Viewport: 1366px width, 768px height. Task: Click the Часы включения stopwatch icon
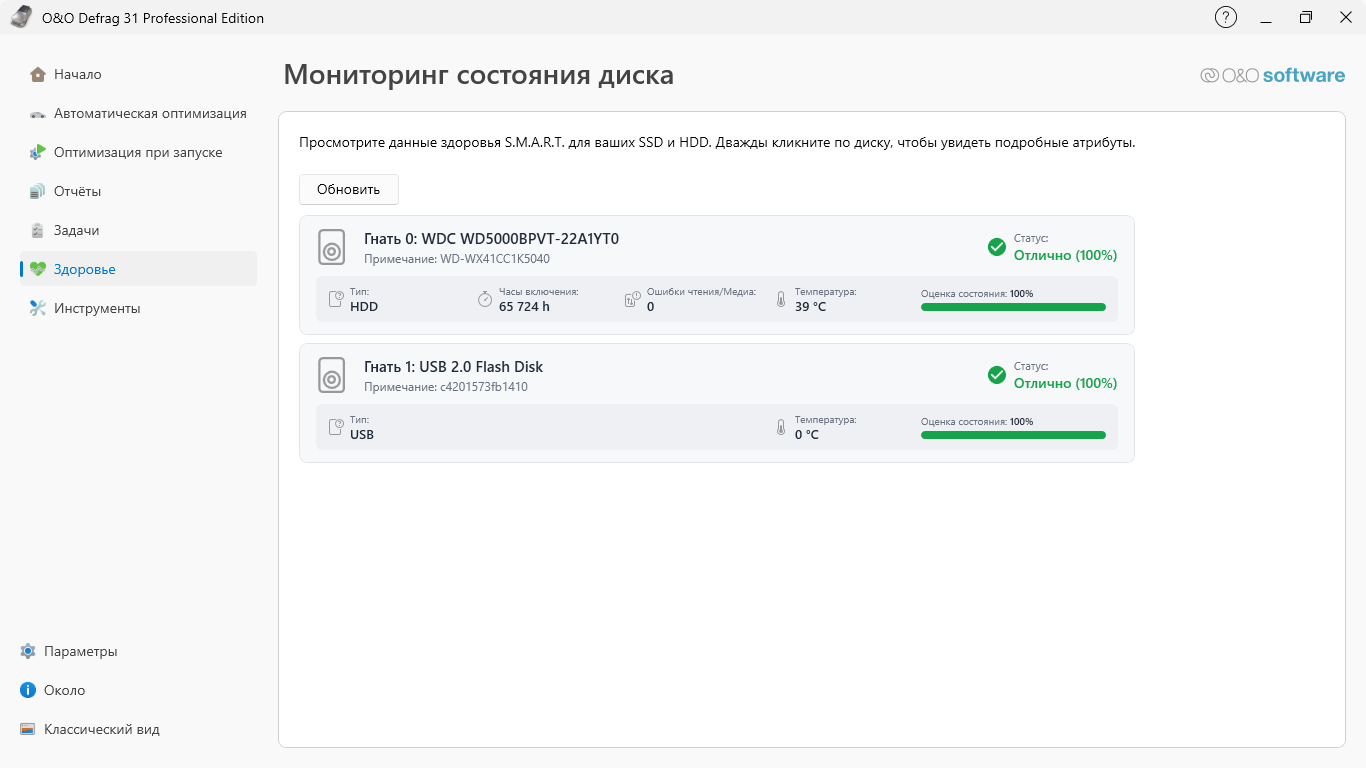(x=485, y=299)
